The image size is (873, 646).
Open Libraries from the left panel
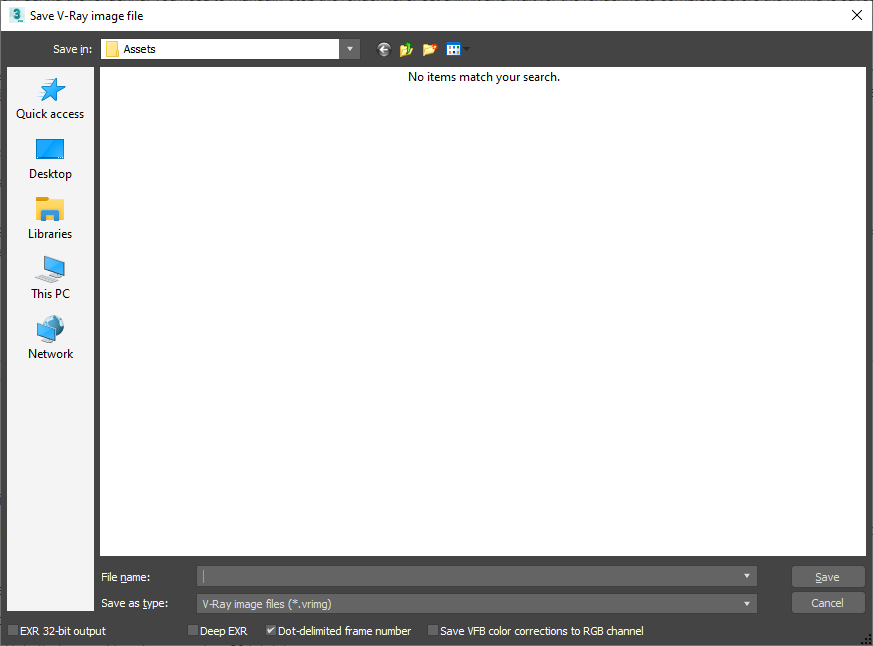coord(49,217)
